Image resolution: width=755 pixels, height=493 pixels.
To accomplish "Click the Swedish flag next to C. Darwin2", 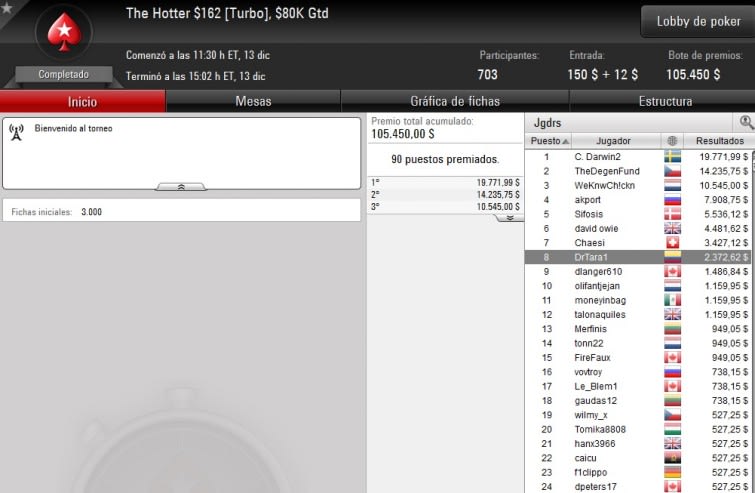I will point(672,156).
